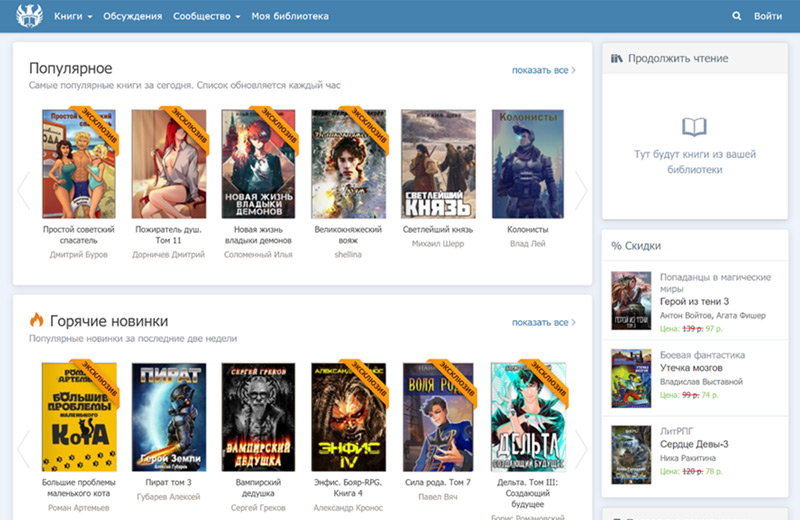Click the Колонисты title link
The image size is (800, 520).
coord(528,230)
